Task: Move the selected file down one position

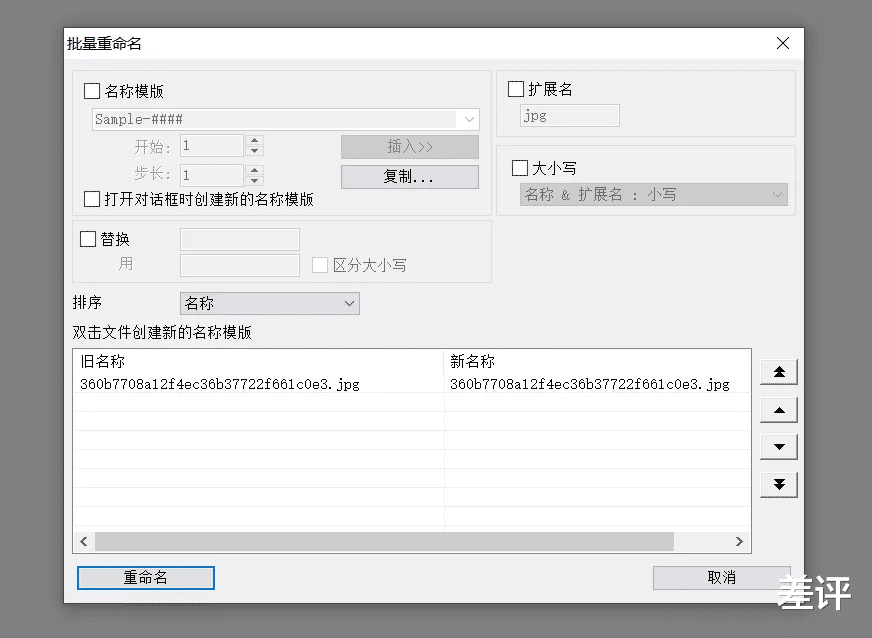Action: [x=778, y=446]
